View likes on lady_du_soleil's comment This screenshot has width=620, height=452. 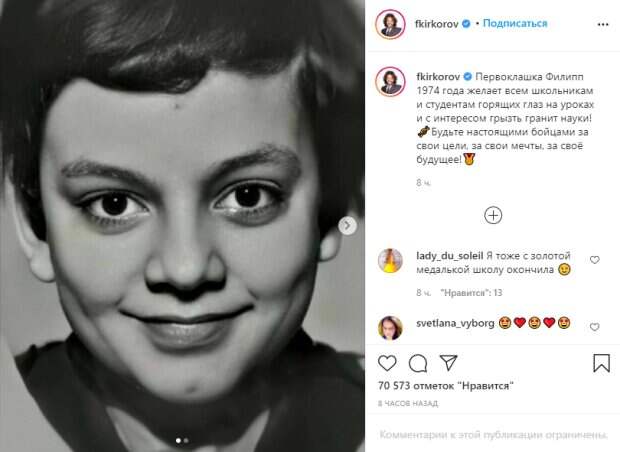click(471, 293)
